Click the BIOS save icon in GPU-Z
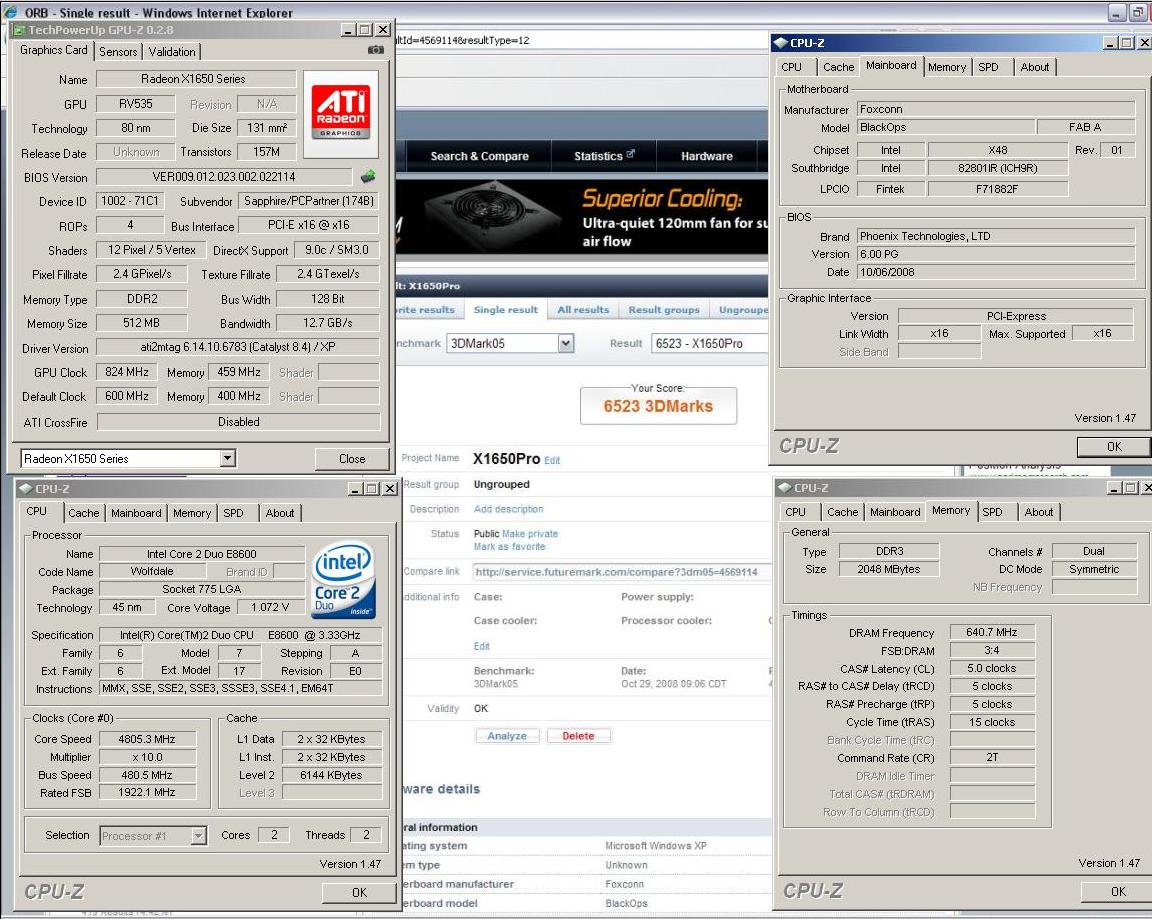 click(368, 176)
